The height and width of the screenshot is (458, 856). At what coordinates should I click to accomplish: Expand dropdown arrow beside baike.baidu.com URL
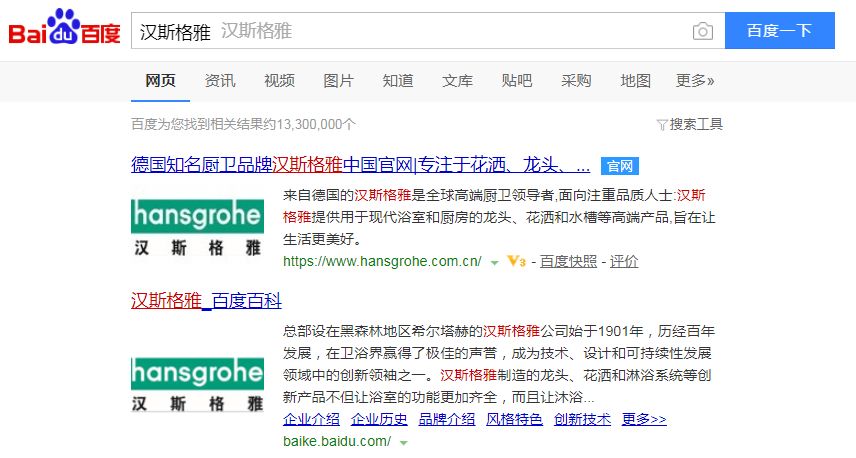(x=404, y=442)
